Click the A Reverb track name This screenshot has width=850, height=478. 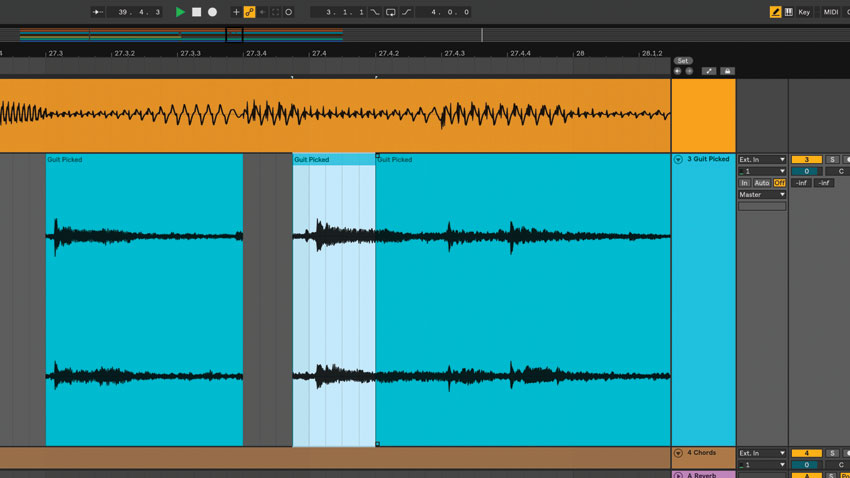click(x=701, y=475)
